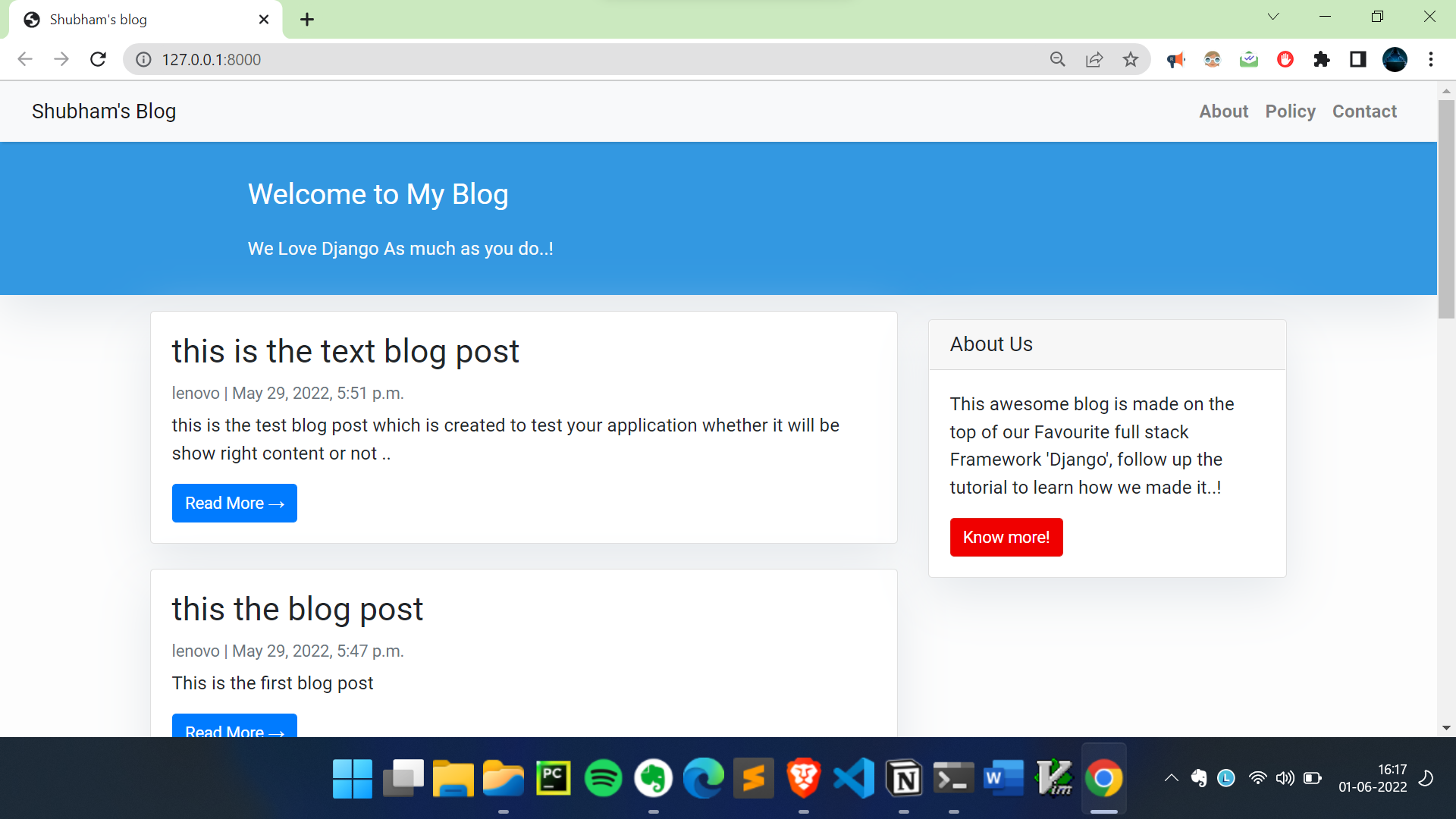Open the Chrome three-dot menu

point(1432,59)
